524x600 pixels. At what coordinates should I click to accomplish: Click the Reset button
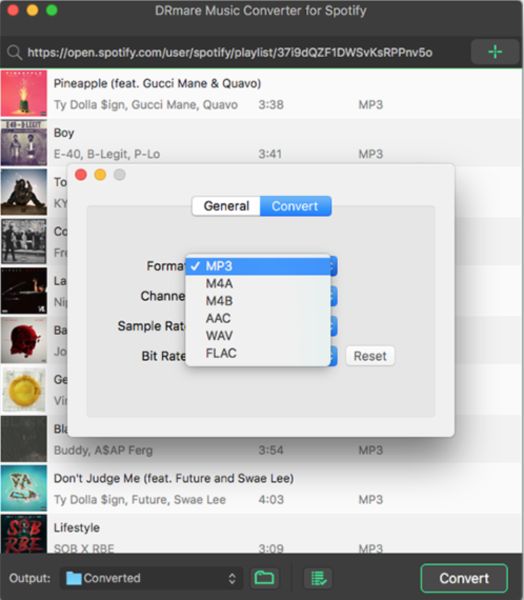tap(370, 356)
